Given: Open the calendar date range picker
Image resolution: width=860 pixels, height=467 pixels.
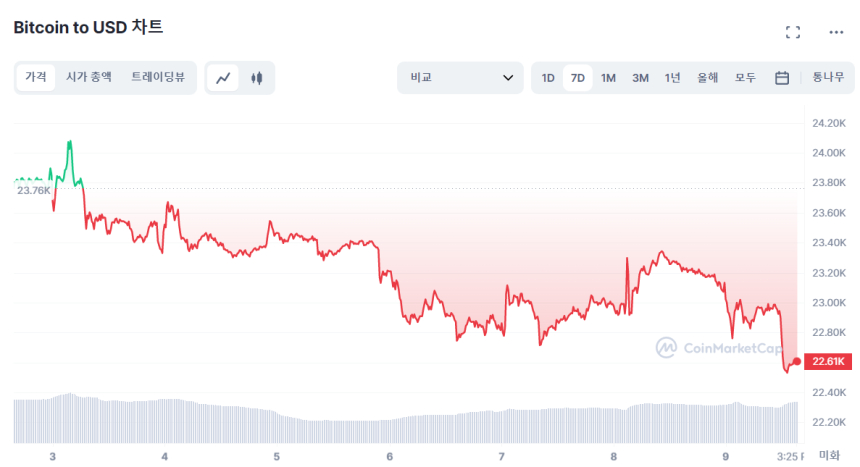Looking at the screenshot, I should [782, 78].
